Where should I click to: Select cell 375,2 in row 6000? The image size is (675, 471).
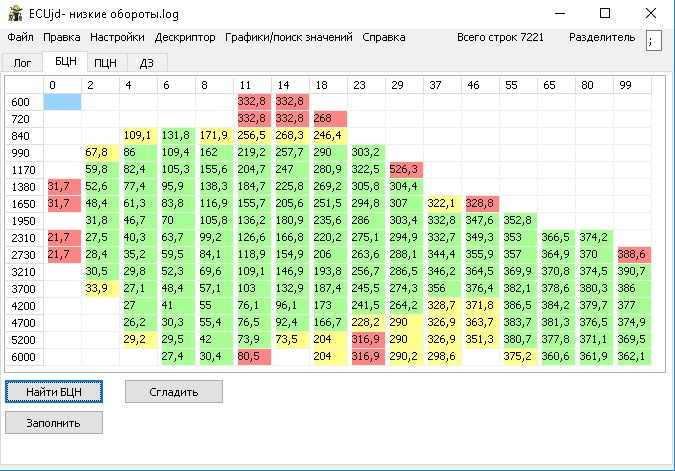518,356
